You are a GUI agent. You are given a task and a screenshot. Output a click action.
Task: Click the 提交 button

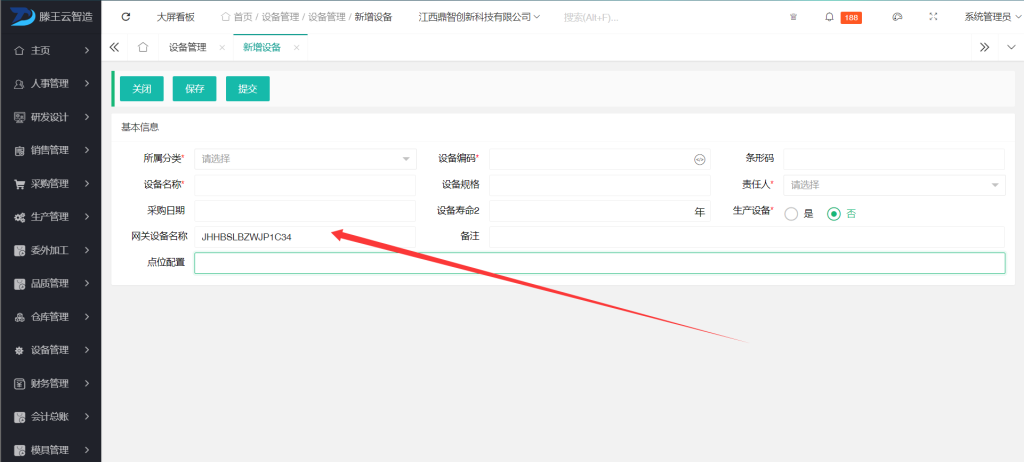click(x=247, y=89)
